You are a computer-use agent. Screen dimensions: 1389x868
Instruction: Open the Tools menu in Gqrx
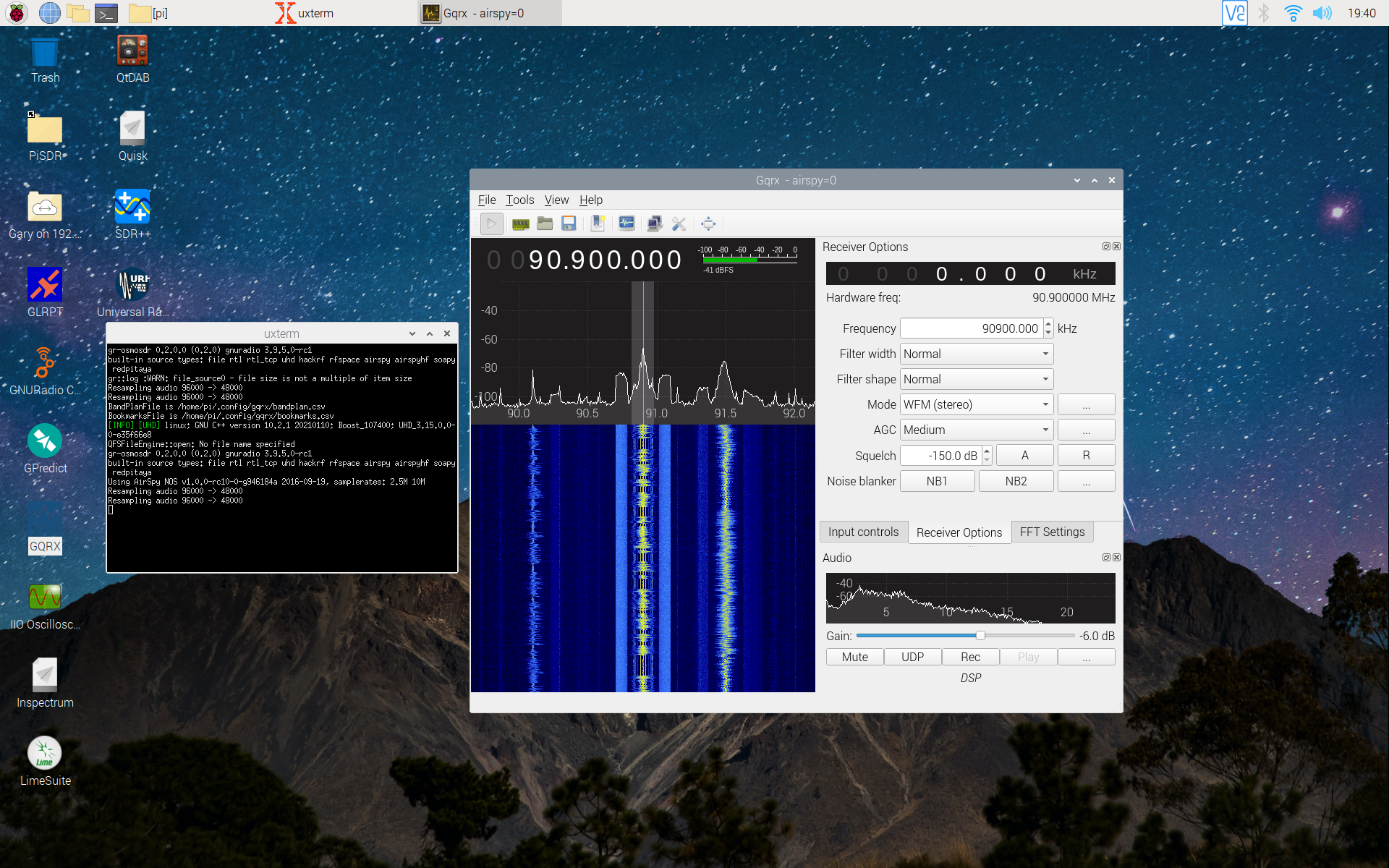pyautogui.click(x=519, y=200)
